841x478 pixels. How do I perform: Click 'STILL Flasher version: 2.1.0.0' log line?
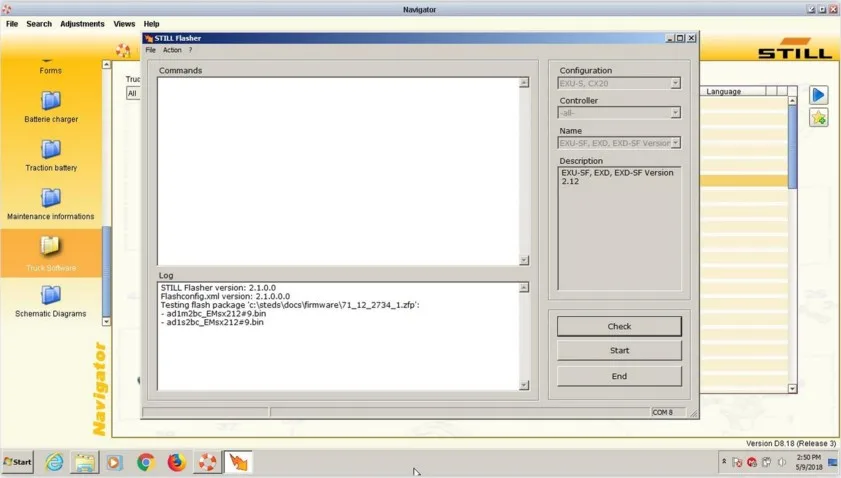pos(218,288)
